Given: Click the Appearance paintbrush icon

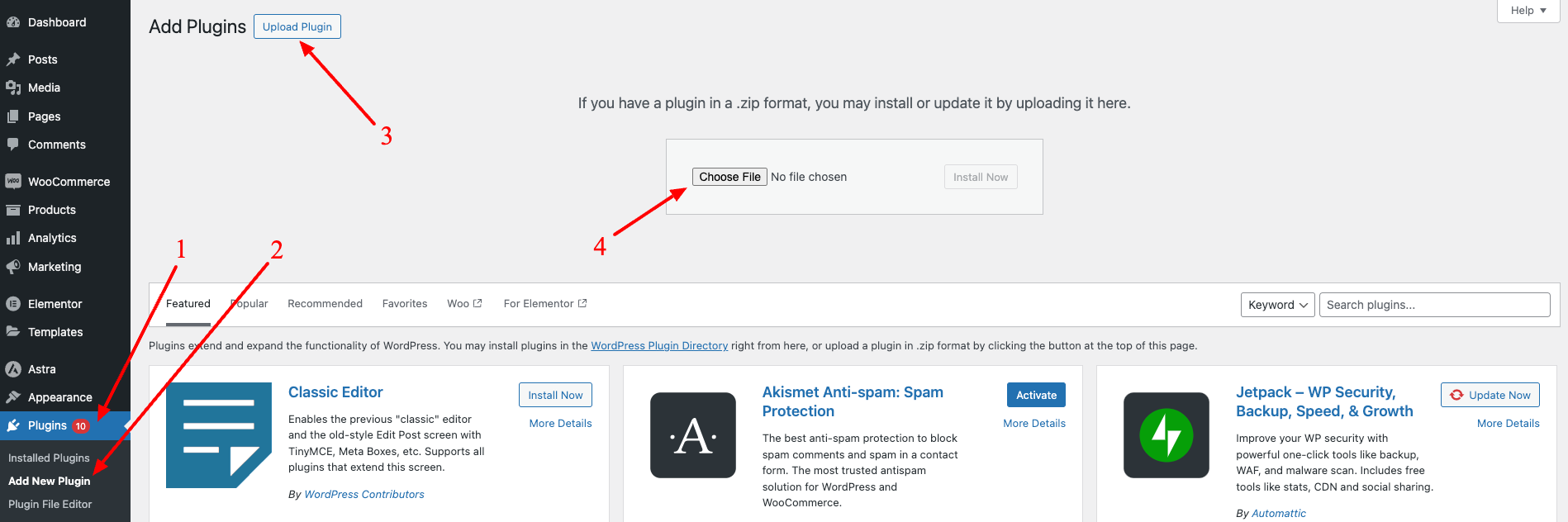Looking at the screenshot, I should [x=13, y=397].
